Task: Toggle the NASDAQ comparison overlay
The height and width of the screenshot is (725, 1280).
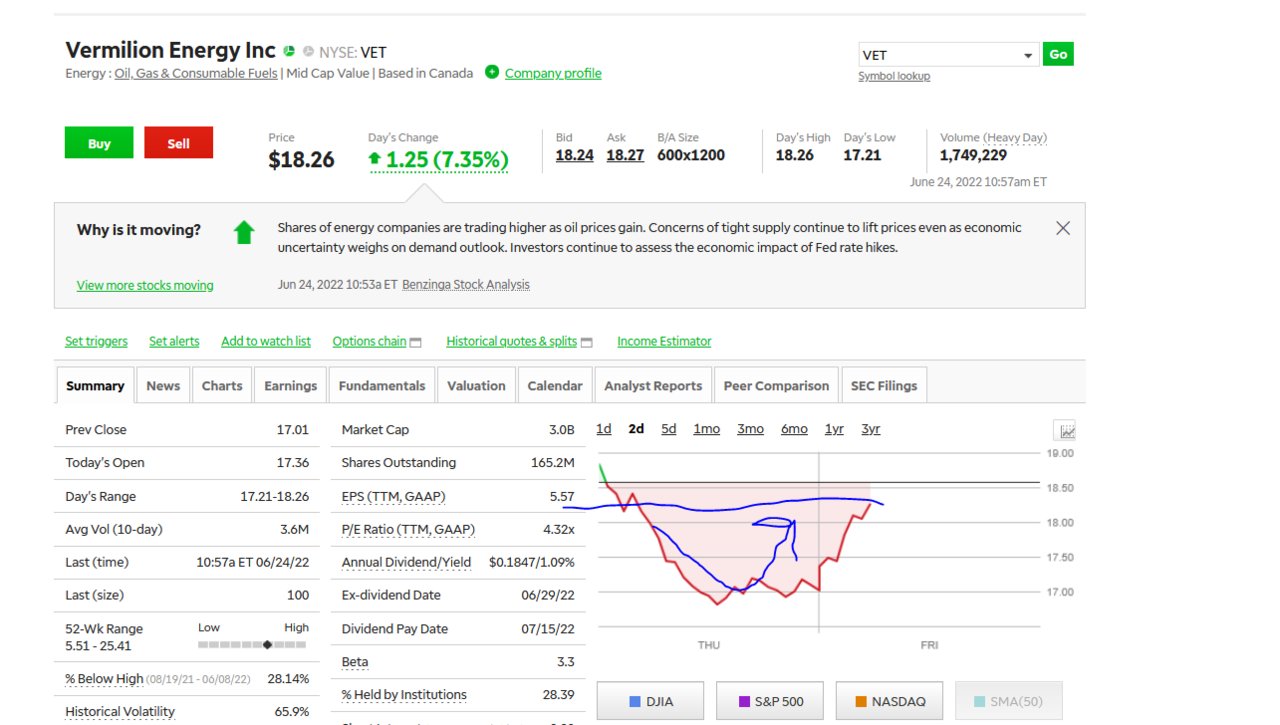Action: coord(889,701)
